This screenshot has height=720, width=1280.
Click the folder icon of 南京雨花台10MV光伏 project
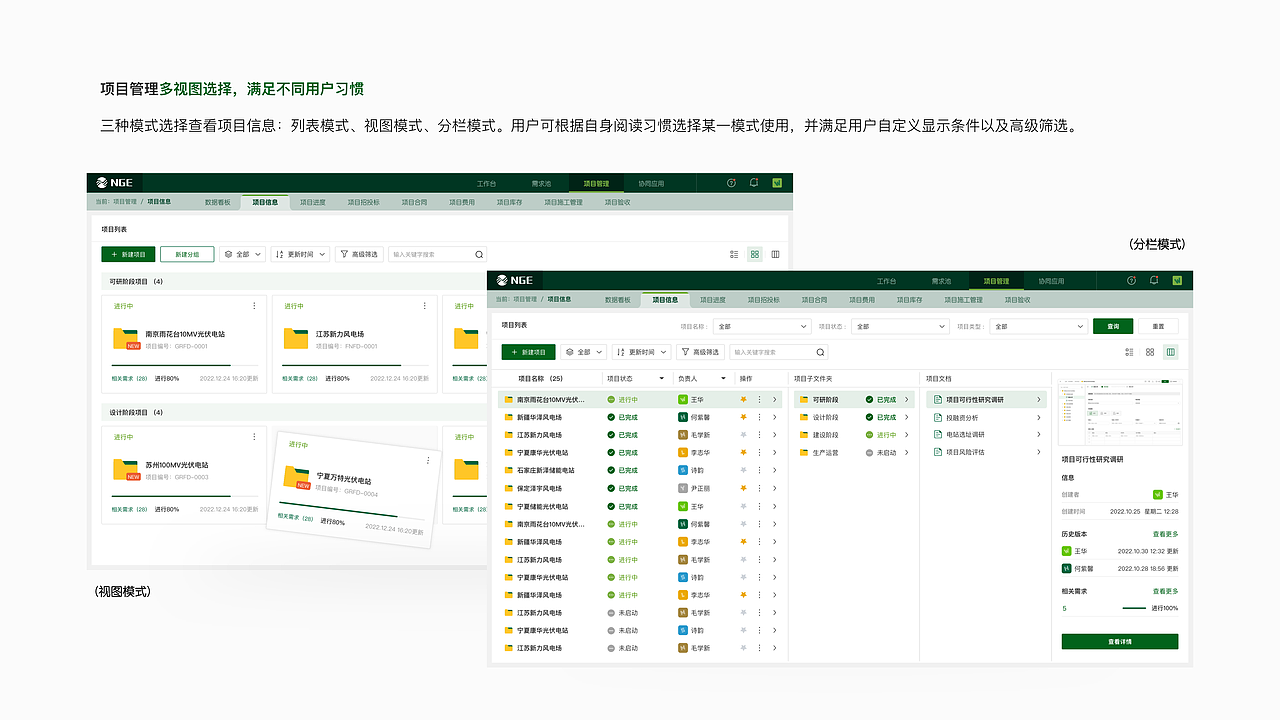point(507,400)
